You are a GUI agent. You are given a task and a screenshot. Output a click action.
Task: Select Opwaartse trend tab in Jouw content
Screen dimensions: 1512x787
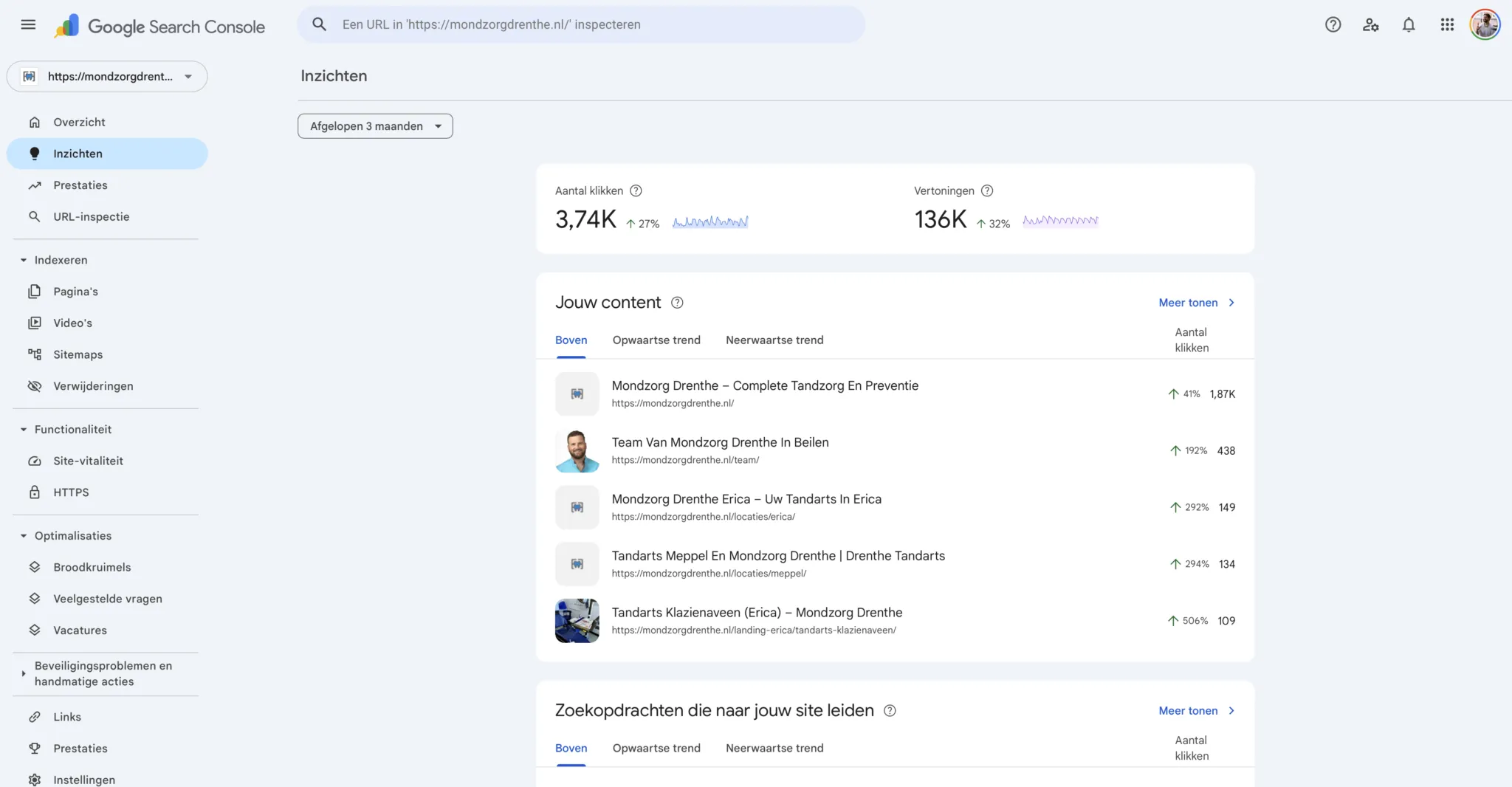[656, 340]
